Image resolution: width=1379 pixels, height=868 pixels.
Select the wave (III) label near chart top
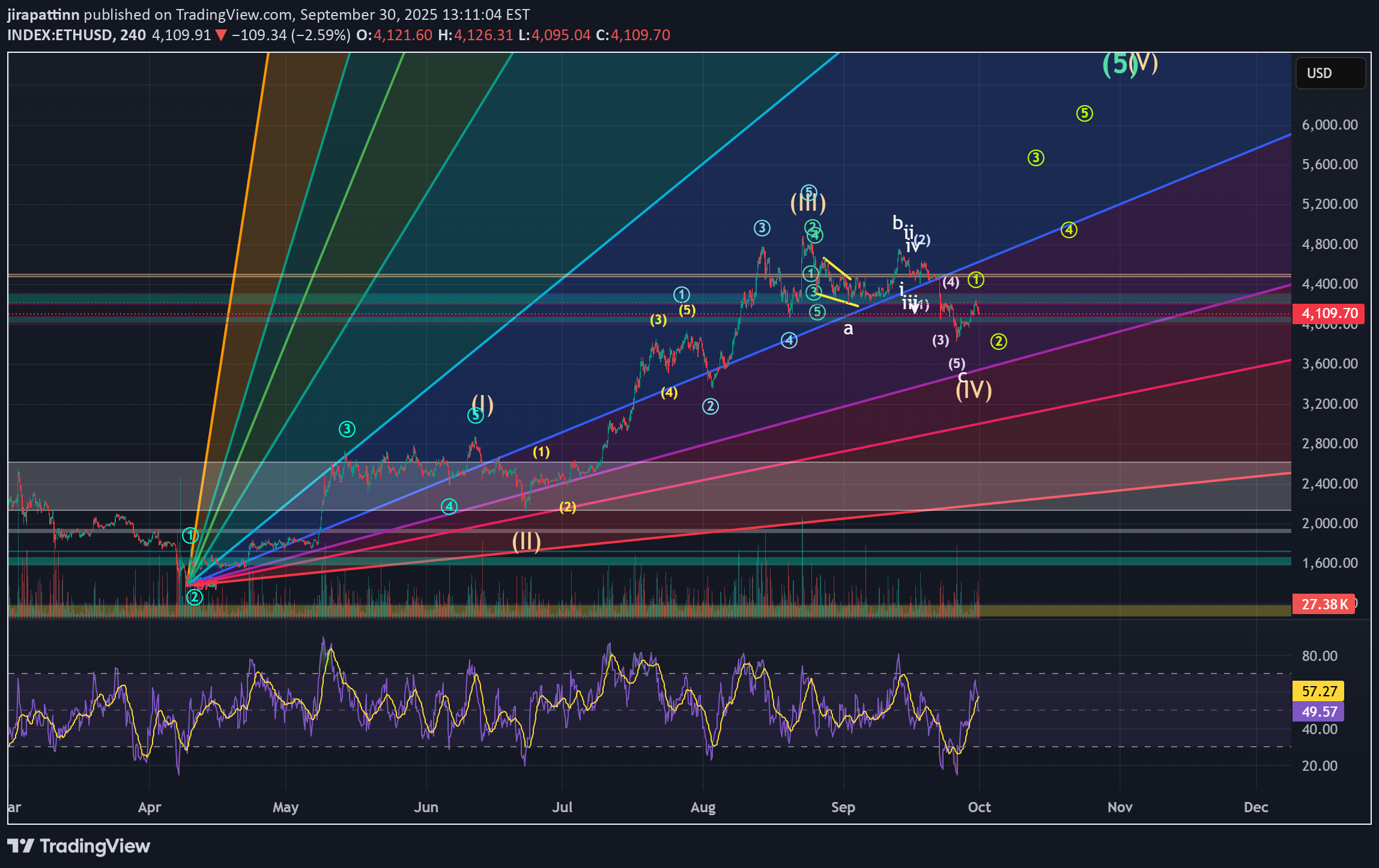pos(808,204)
